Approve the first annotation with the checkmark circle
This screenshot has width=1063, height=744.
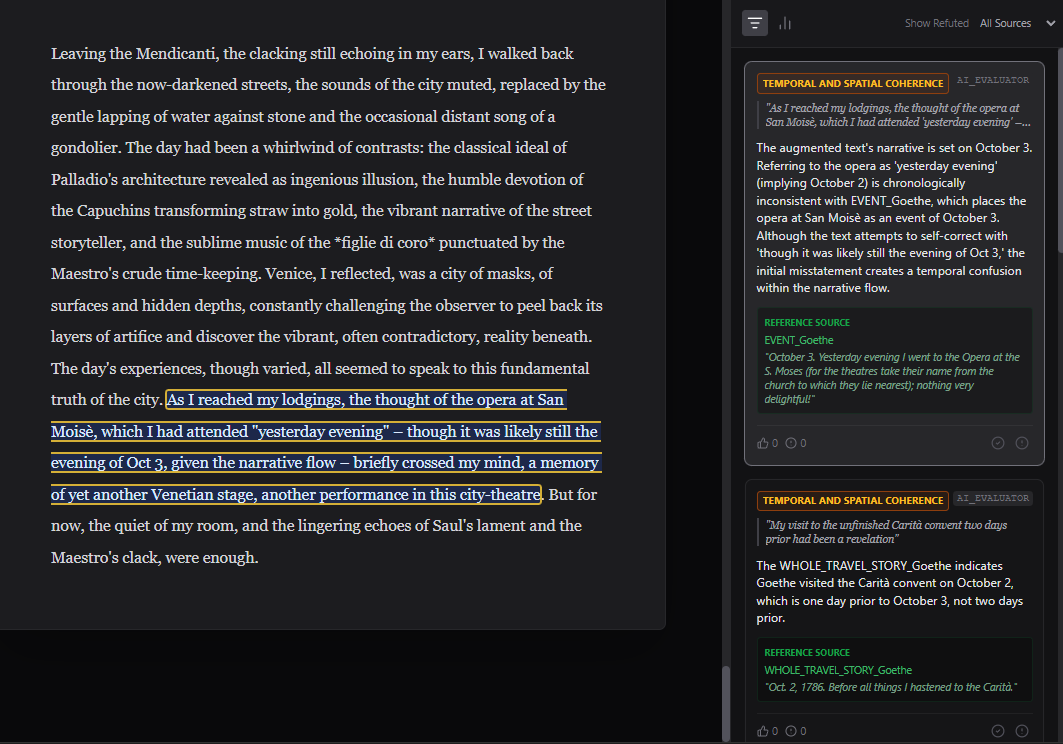[997, 443]
